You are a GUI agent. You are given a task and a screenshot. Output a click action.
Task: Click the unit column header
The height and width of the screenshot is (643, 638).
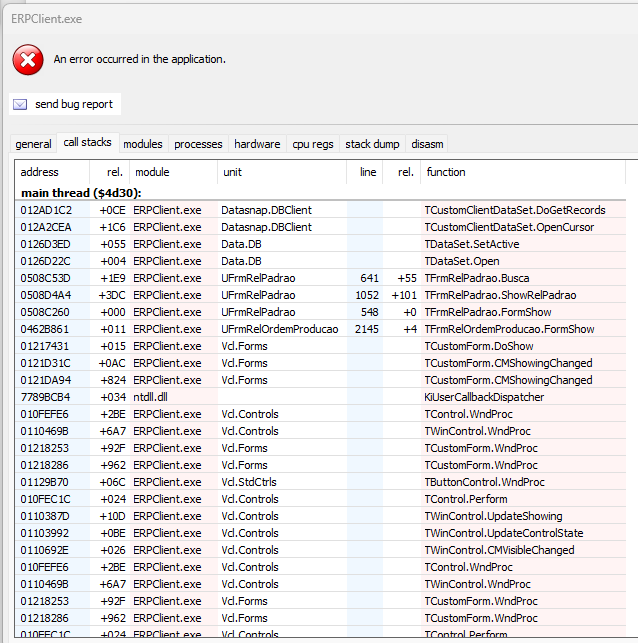(232, 172)
